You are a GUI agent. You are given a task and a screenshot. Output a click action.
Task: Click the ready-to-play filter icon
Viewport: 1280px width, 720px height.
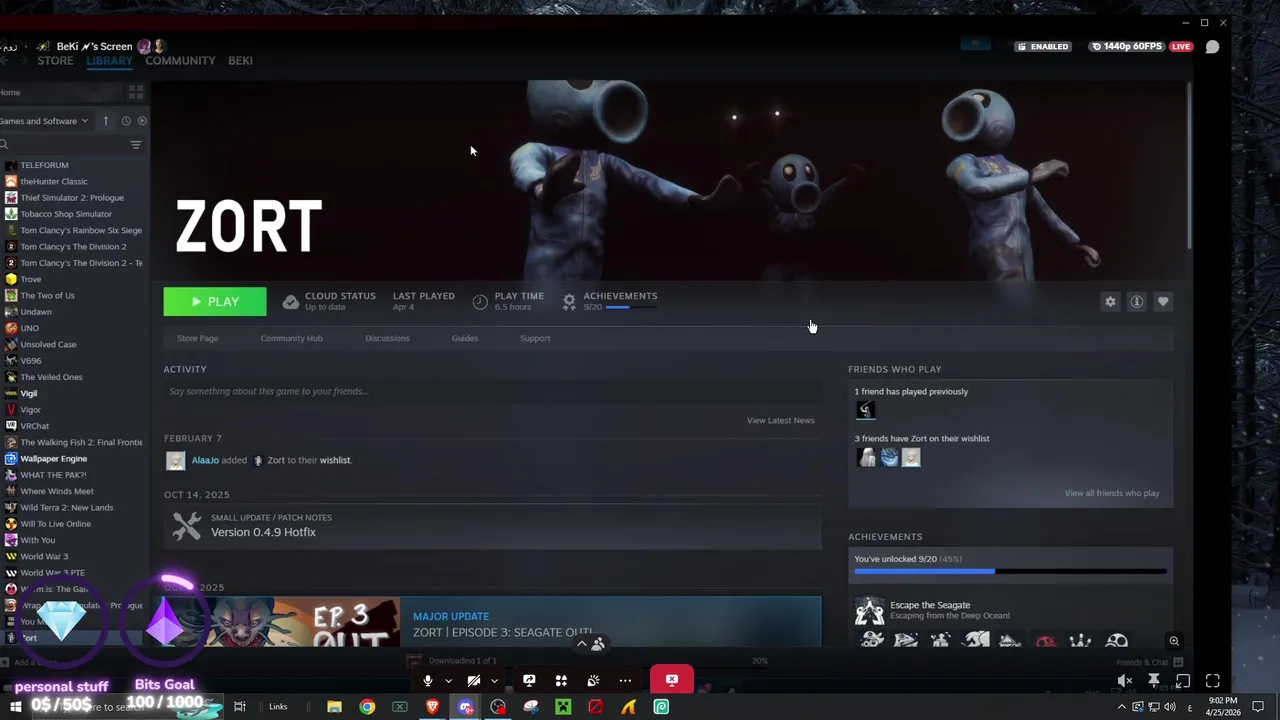click(142, 121)
